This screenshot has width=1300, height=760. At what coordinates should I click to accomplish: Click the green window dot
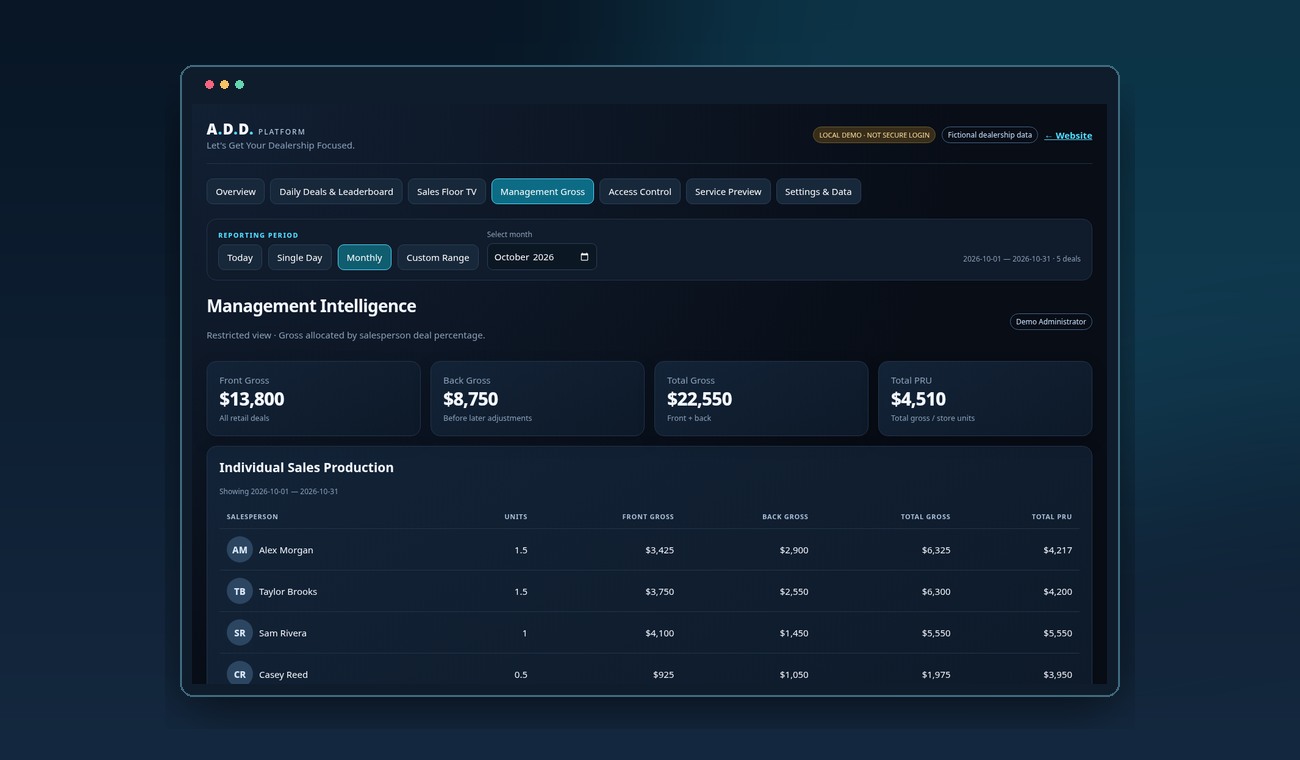pyautogui.click(x=239, y=85)
